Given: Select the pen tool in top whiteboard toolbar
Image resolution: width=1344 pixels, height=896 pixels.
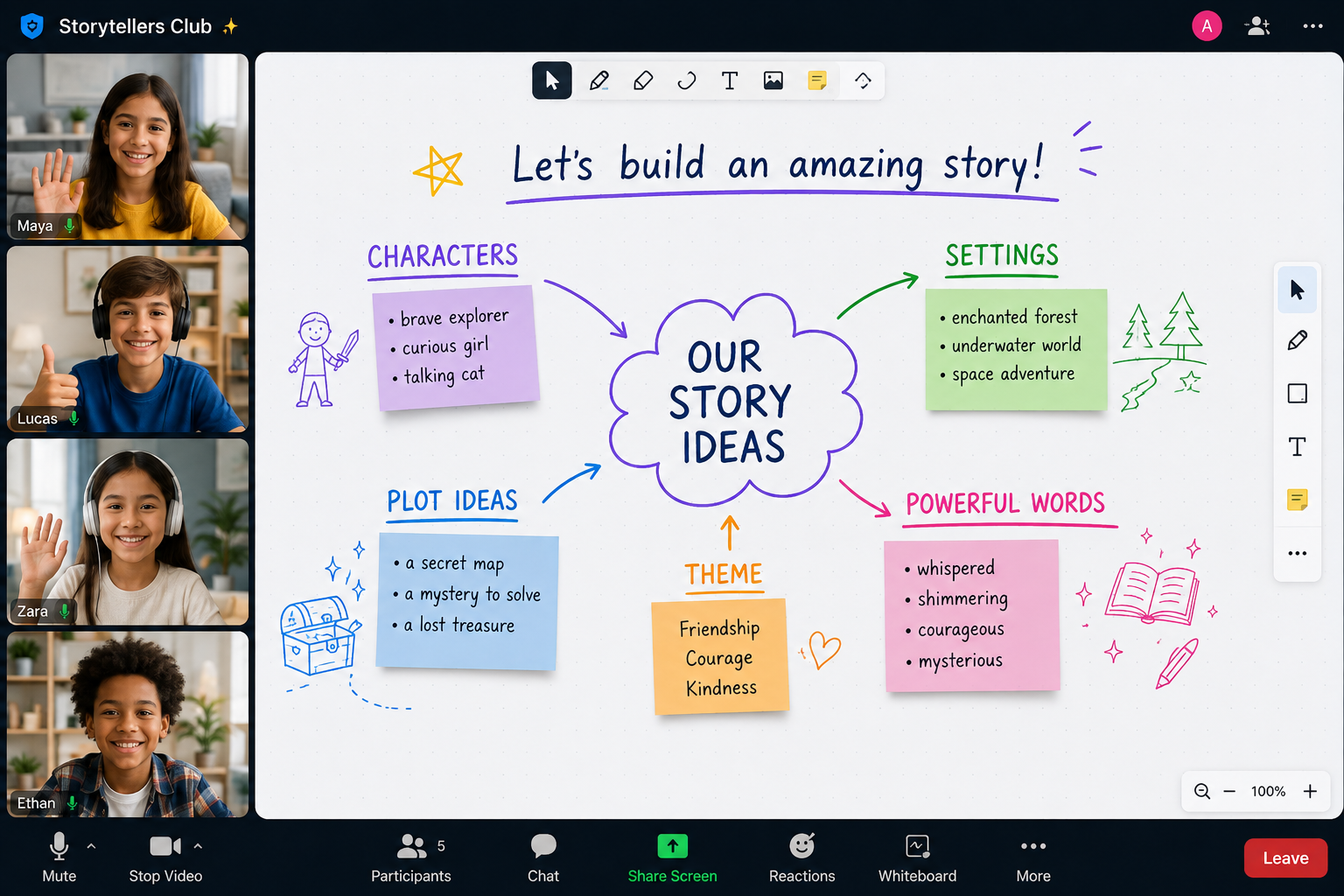Looking at the screenshot, I should tap(599, 80).
